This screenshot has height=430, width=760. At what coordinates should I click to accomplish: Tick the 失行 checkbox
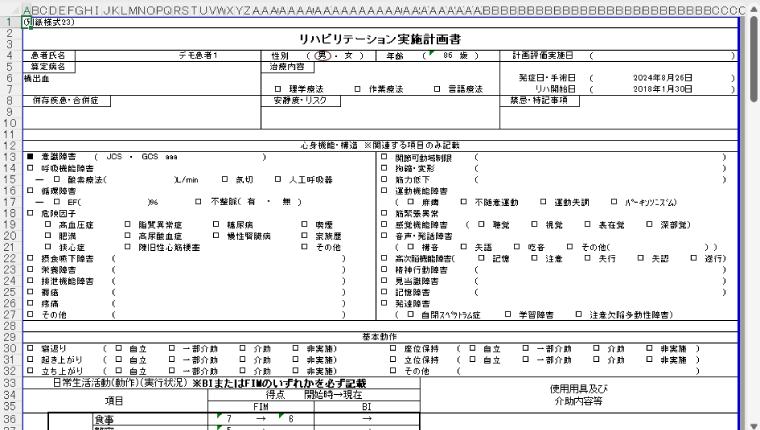(x=587, y=258)
